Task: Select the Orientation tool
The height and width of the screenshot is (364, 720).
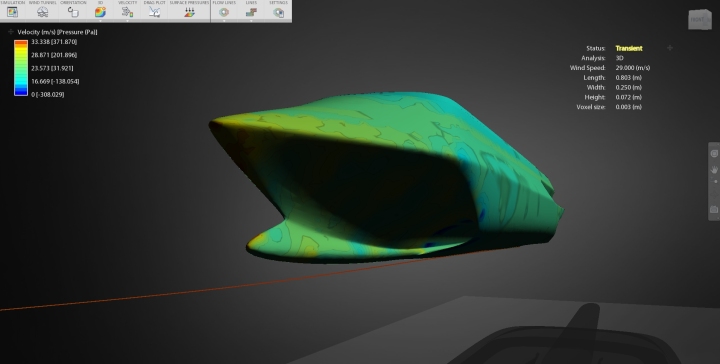Action: tap(73, 12)
